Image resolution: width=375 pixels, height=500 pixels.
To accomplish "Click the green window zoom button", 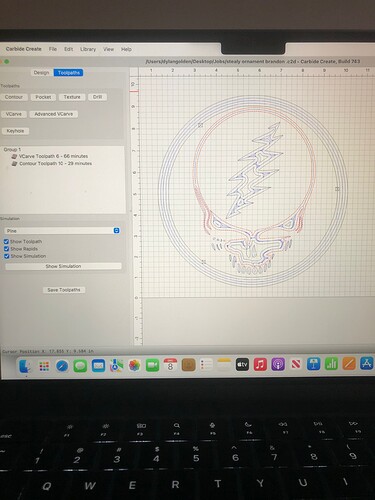I will tap(7, 62).
